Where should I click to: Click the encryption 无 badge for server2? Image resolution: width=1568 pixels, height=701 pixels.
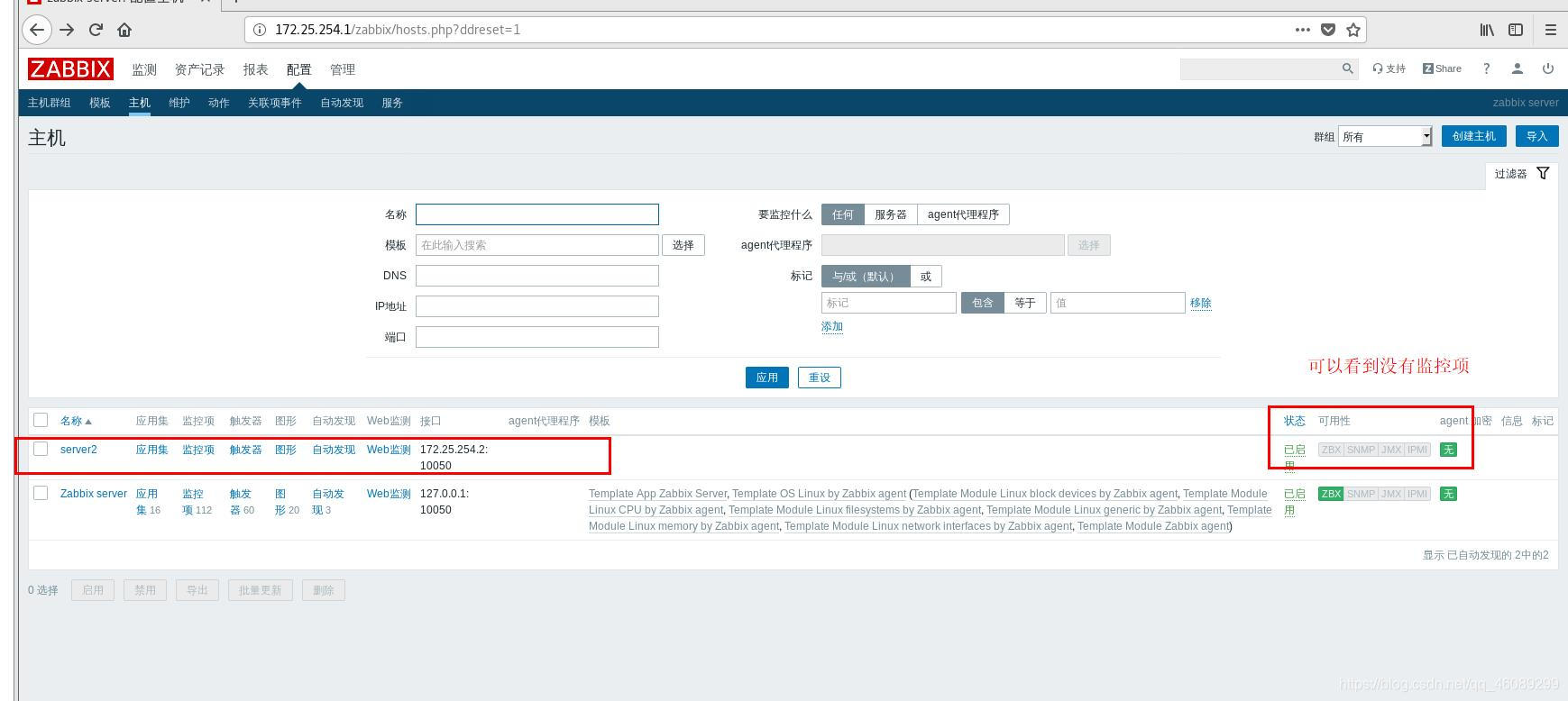point(1448,450)
